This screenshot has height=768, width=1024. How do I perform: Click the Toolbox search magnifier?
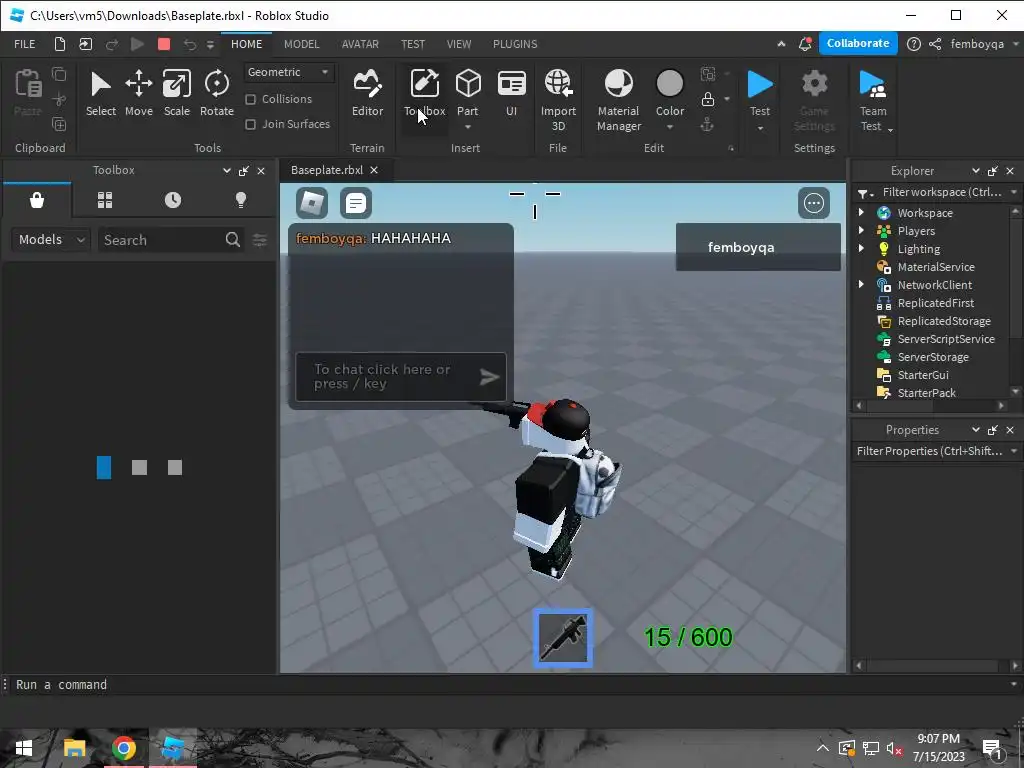(232, 240)
